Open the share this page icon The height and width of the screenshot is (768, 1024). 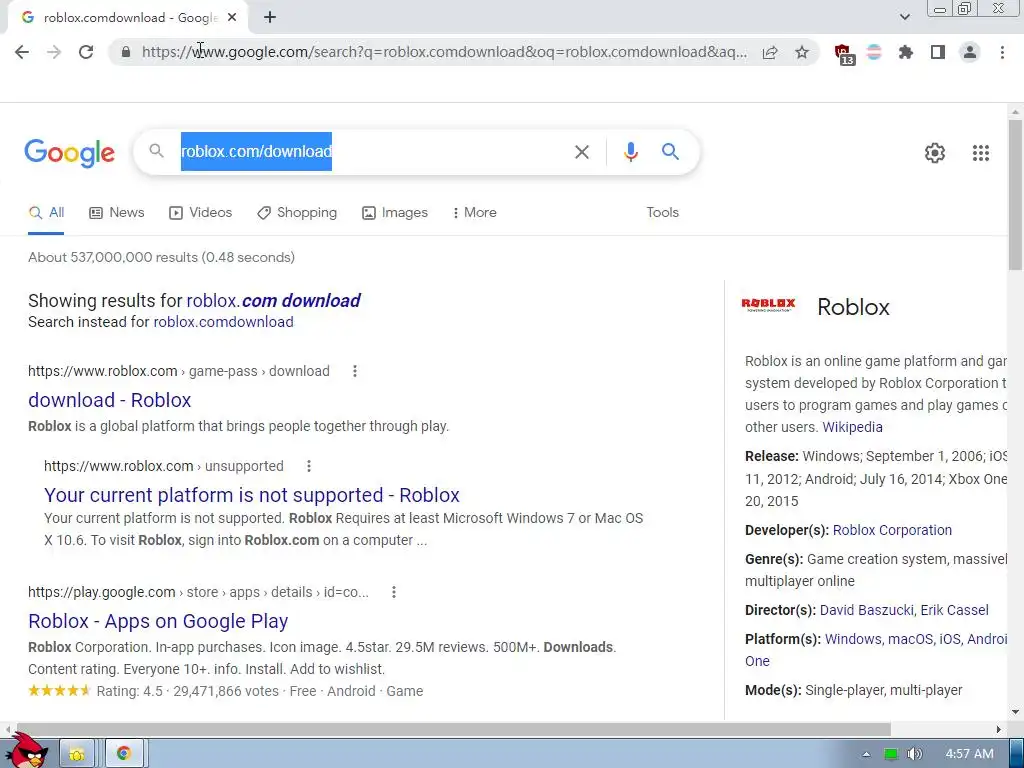(x=770, y=52)
